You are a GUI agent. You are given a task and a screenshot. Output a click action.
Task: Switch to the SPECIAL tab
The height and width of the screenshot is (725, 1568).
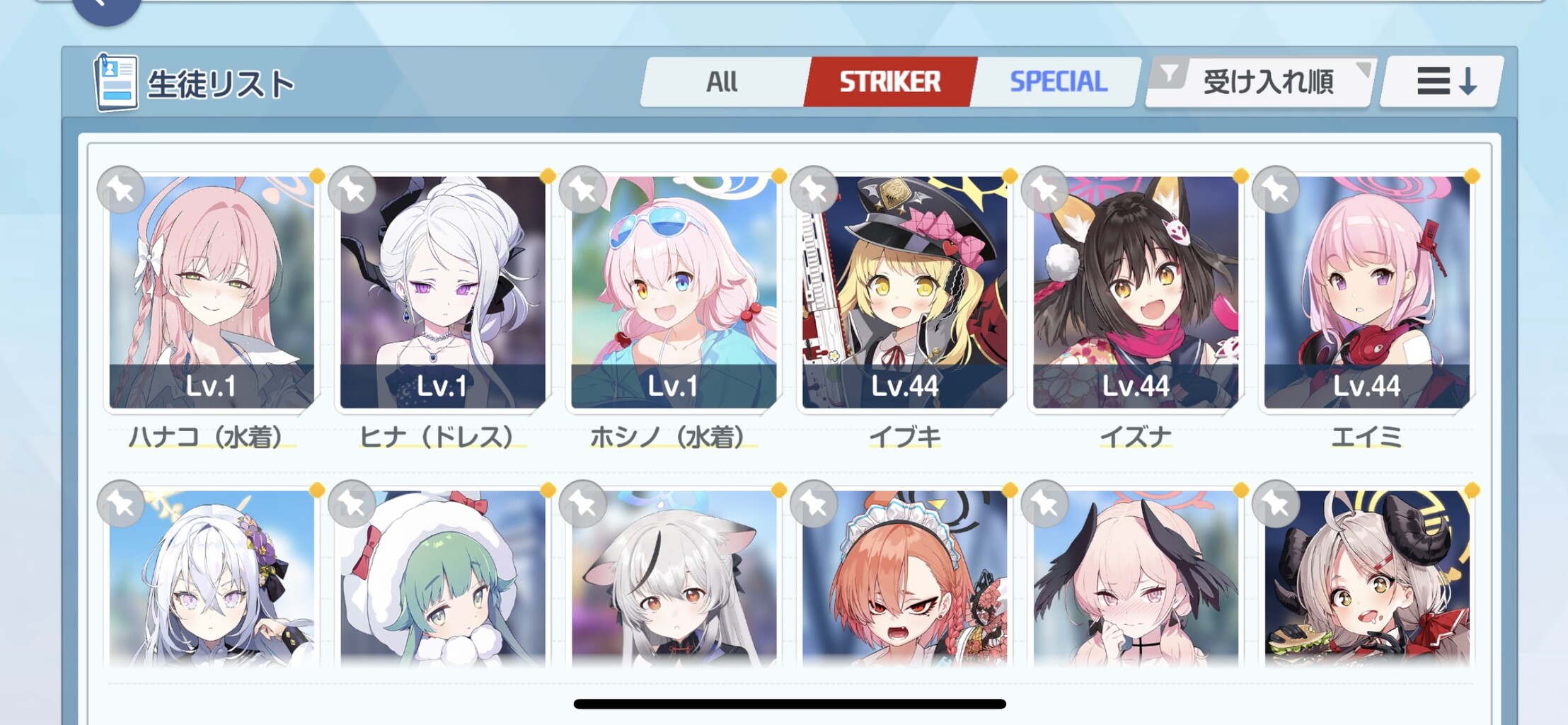coord(1058,82)
